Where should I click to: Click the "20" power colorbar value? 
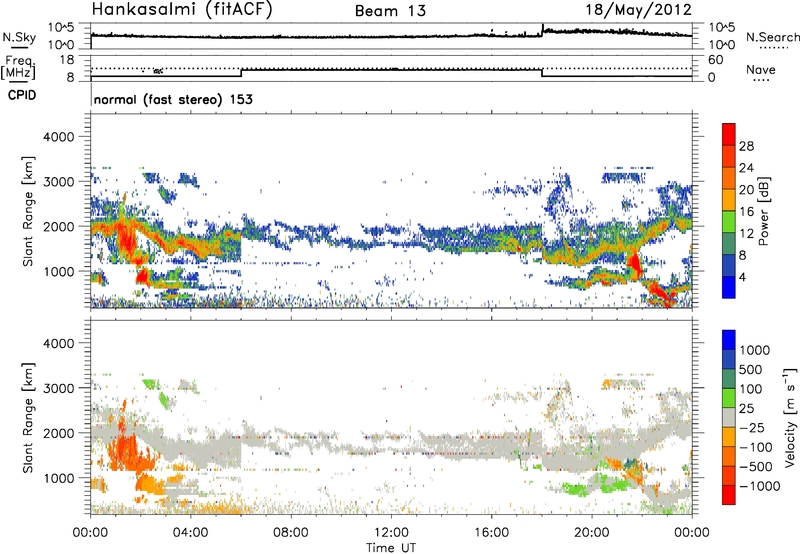746,190
